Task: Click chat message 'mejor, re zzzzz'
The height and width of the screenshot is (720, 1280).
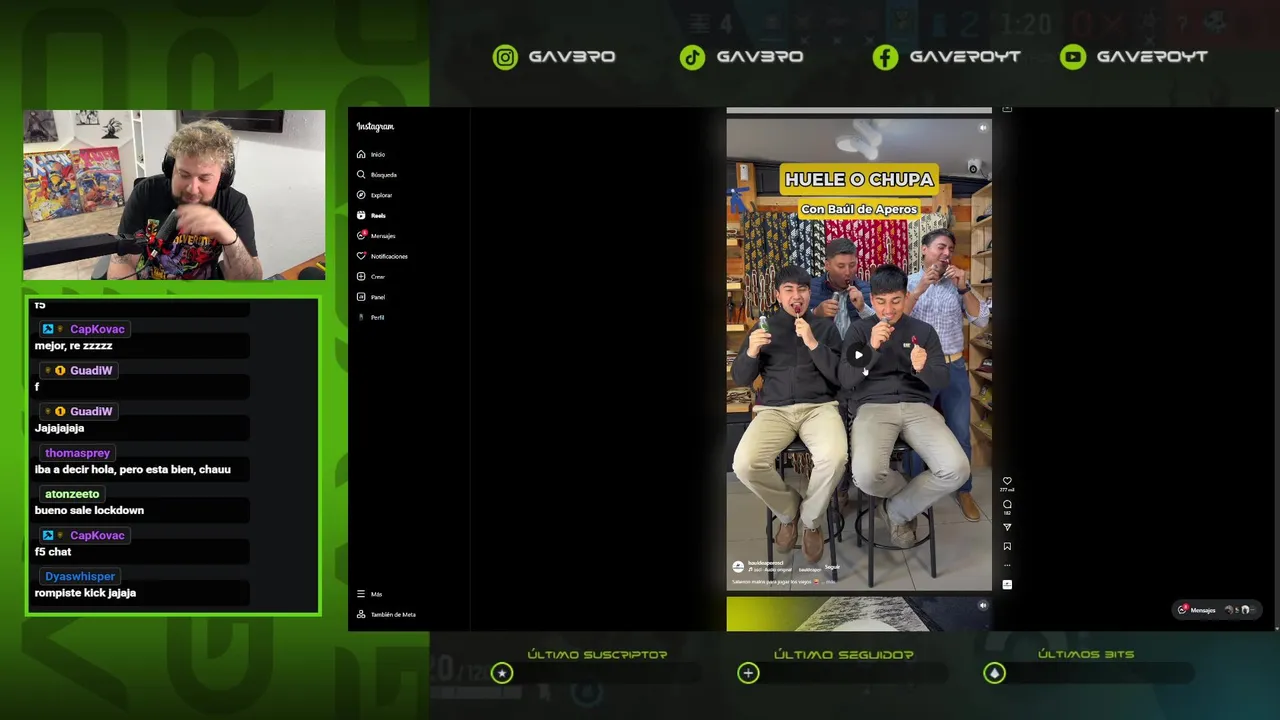Action: 73,346
